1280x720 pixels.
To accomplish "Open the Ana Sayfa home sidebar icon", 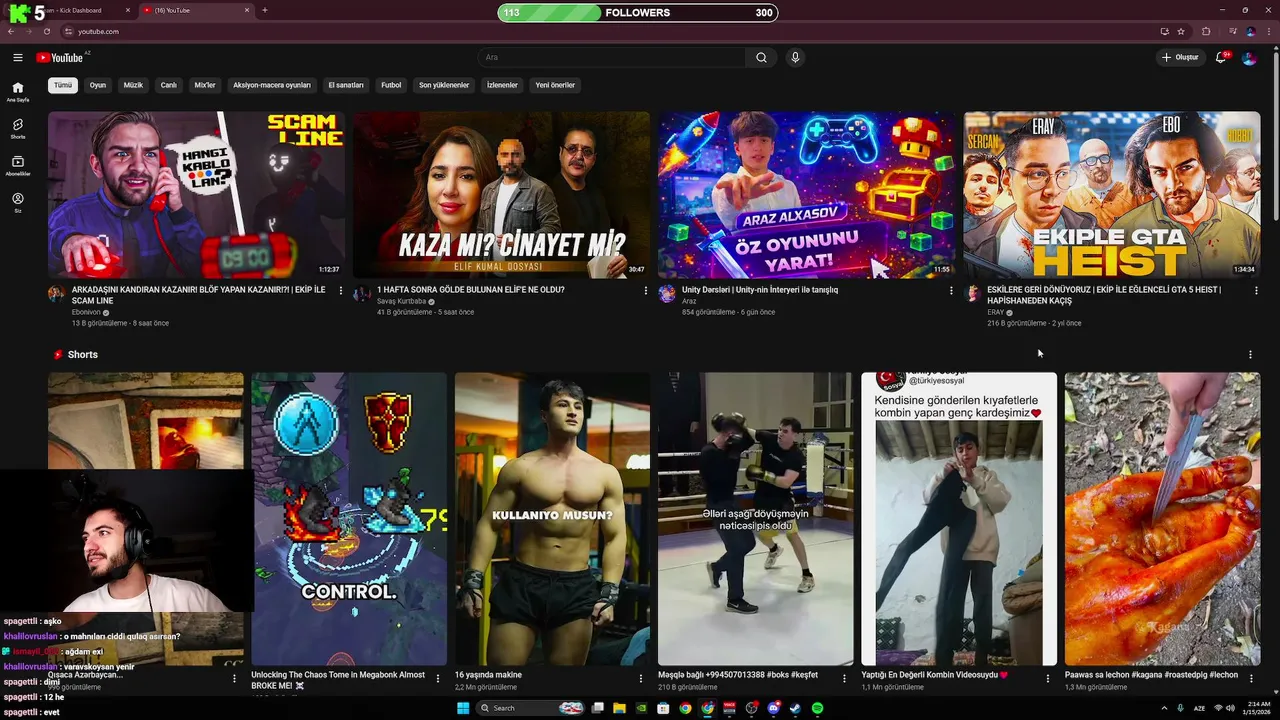I will [x=17, y=92].
